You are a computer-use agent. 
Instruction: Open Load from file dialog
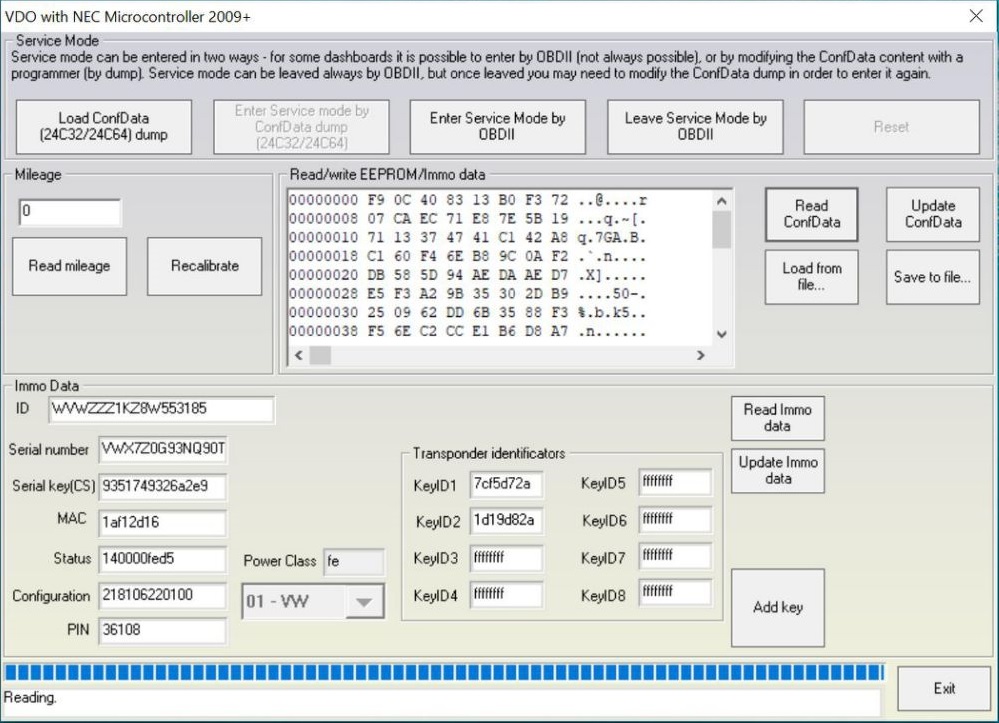(x=811, y=276)
